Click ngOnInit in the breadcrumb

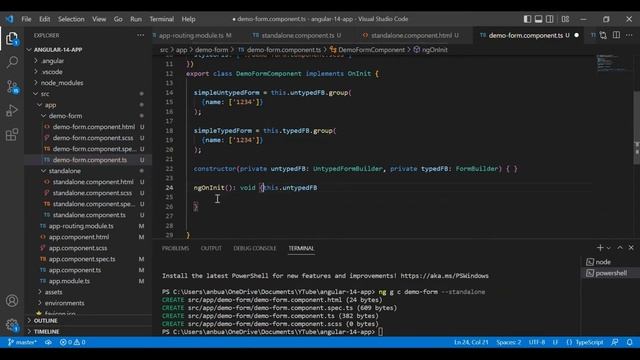click(434, 50)
